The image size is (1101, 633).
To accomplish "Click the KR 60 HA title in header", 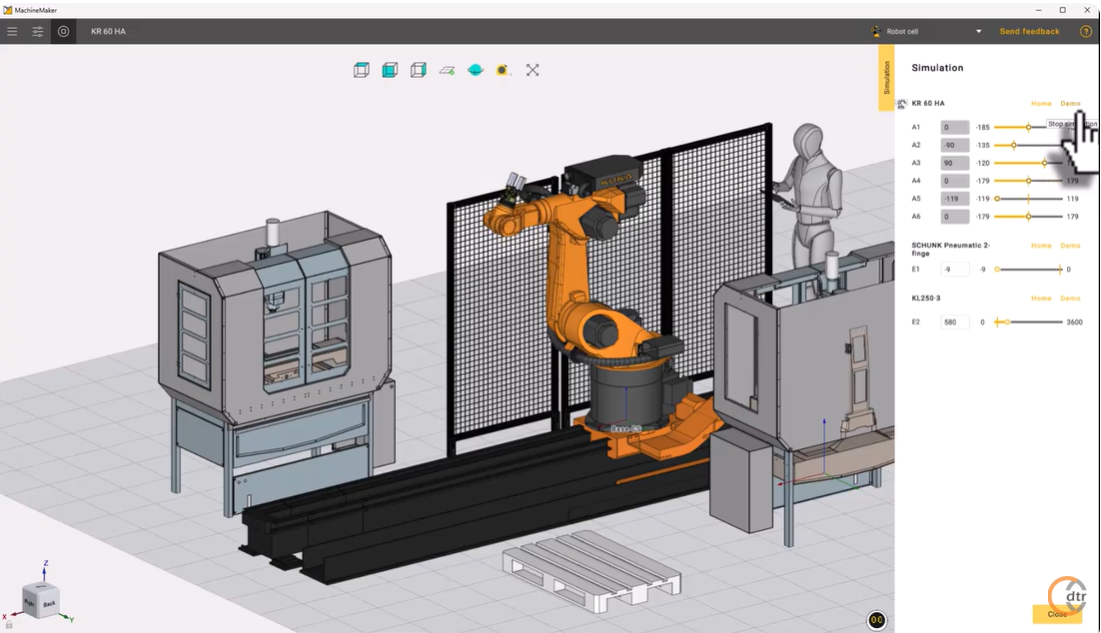I will point(108,32).
